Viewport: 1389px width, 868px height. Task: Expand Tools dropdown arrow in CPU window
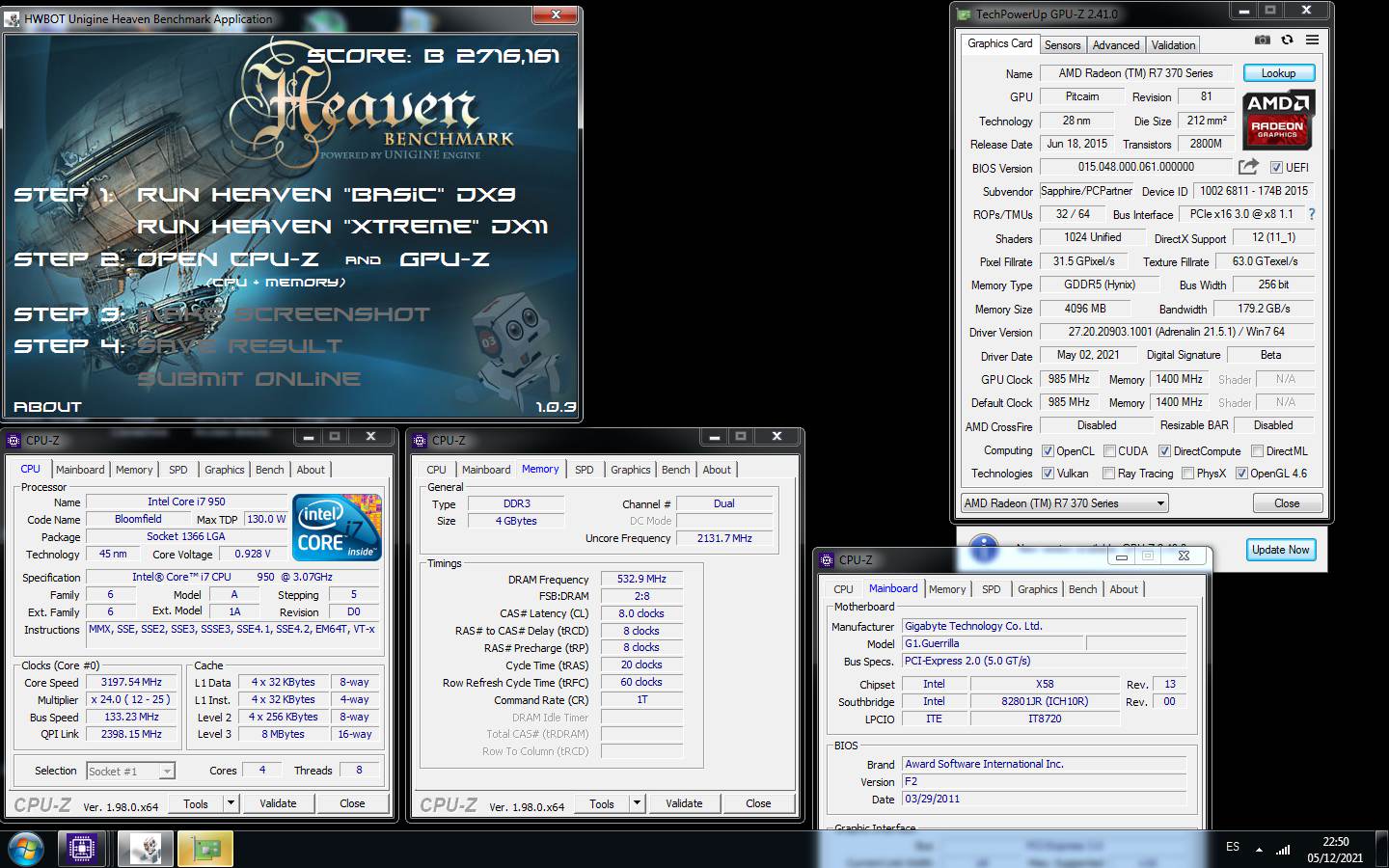coord(231,802)
